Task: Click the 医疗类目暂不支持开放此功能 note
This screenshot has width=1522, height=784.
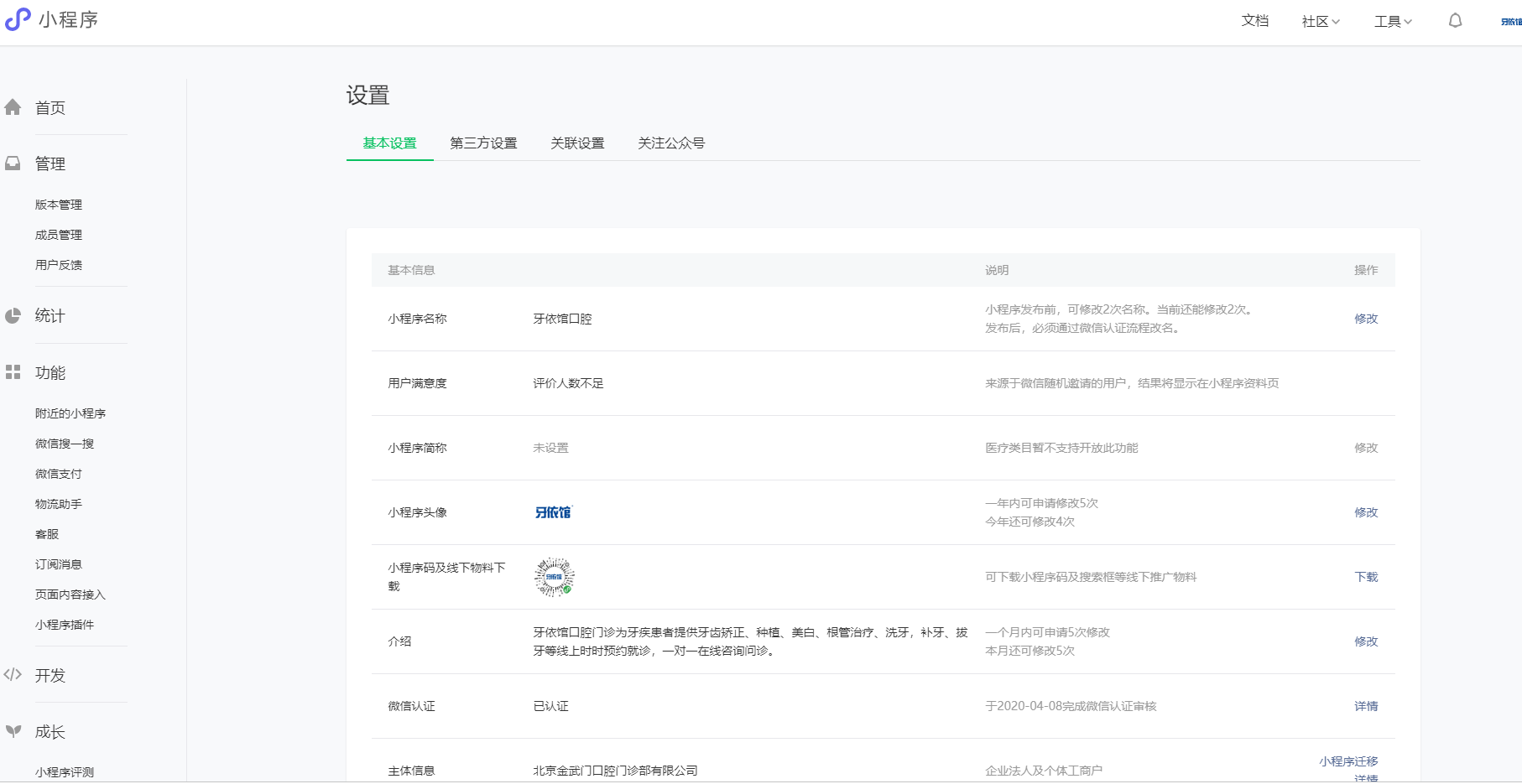Action: tap(1061, 448)
